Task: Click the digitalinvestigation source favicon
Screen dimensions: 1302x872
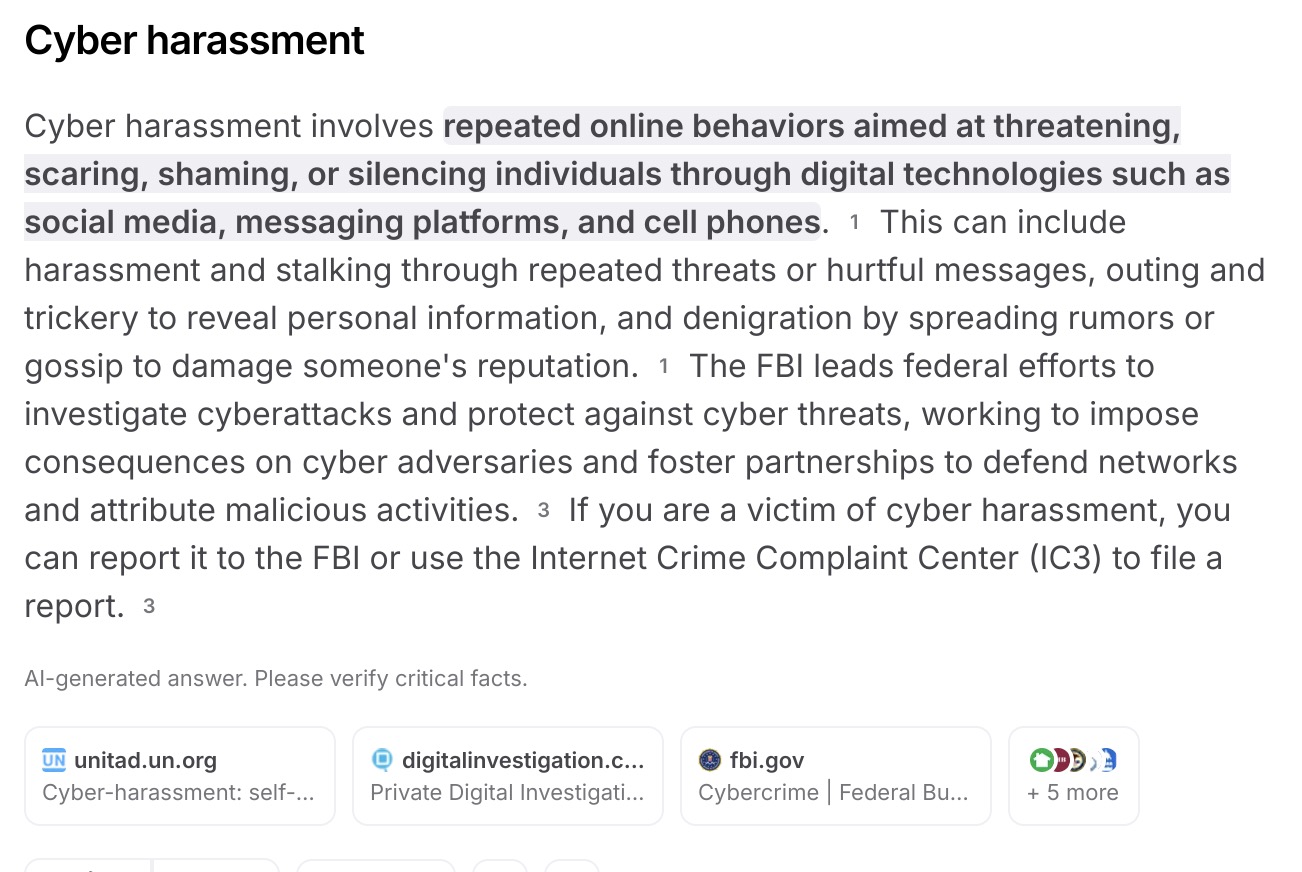Action: [382, 760]
